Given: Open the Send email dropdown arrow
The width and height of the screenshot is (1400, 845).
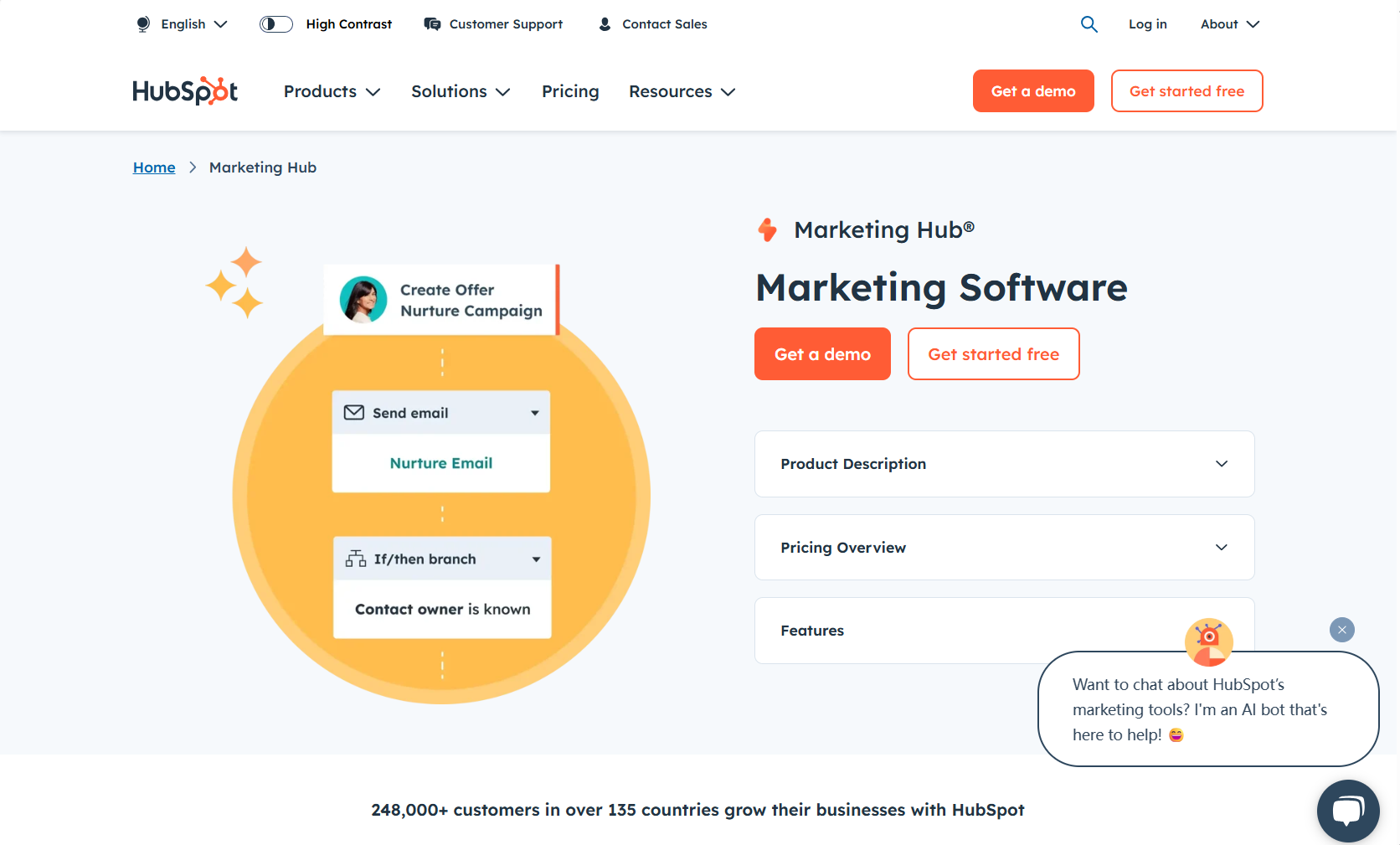Looking at the screenshot, I should pos(535,413).
